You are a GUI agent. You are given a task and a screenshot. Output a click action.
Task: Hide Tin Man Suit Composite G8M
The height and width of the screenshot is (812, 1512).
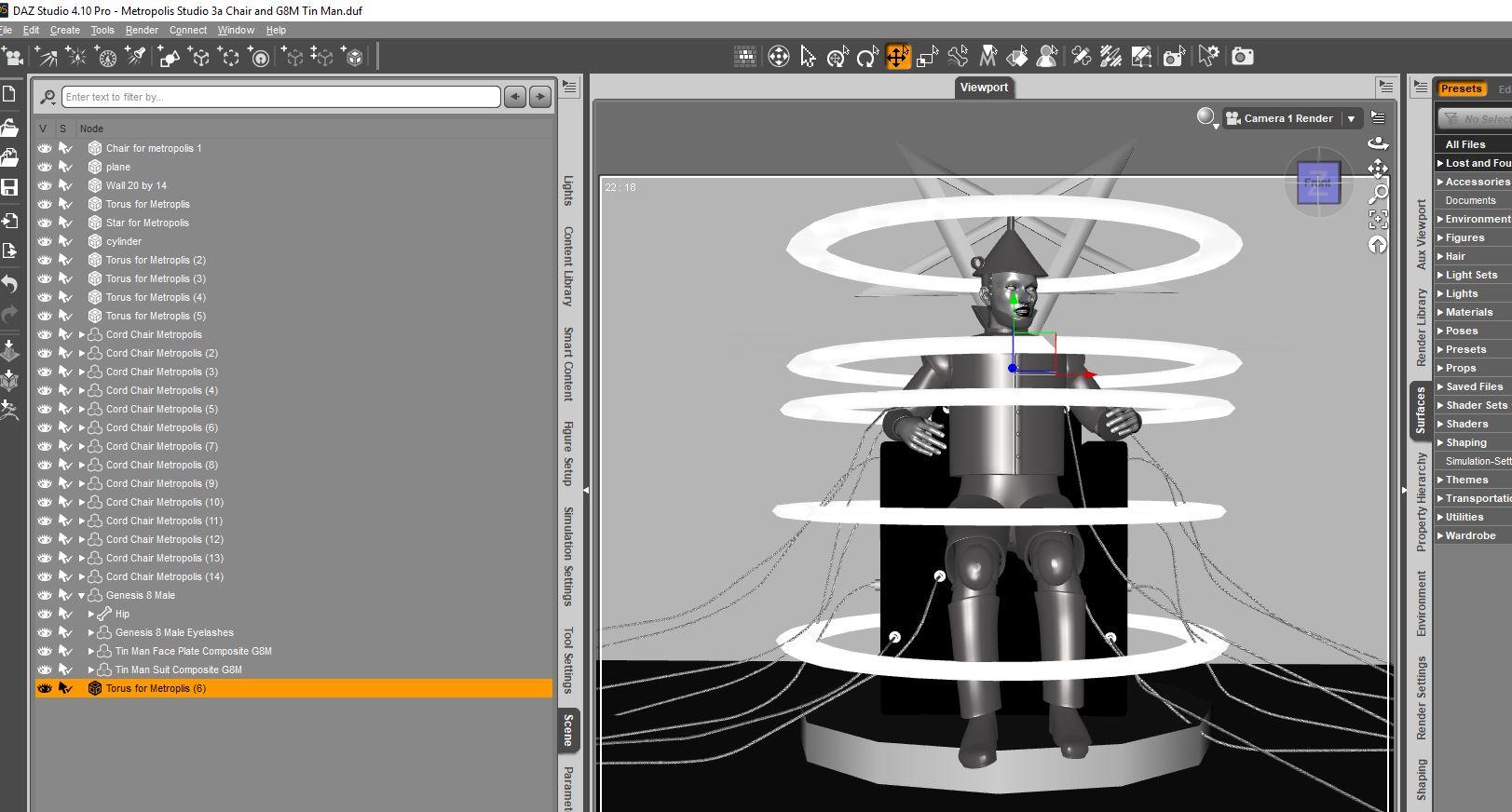pos(45,670)
